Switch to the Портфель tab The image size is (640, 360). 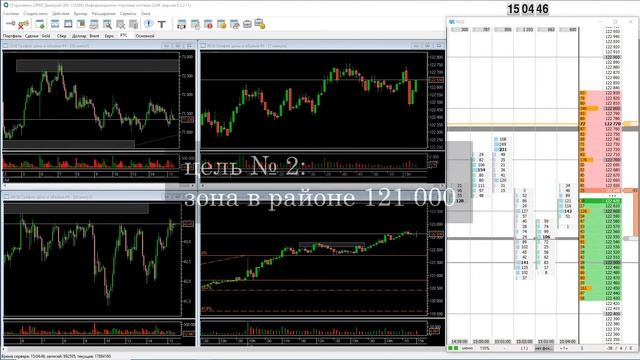[12, 36]
